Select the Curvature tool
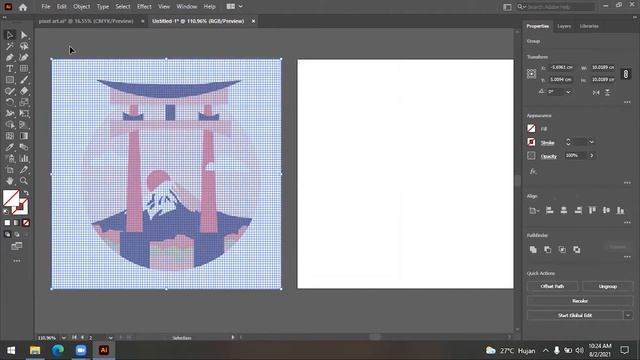This screenshot has width=640, height=360. tap(24, 58)
